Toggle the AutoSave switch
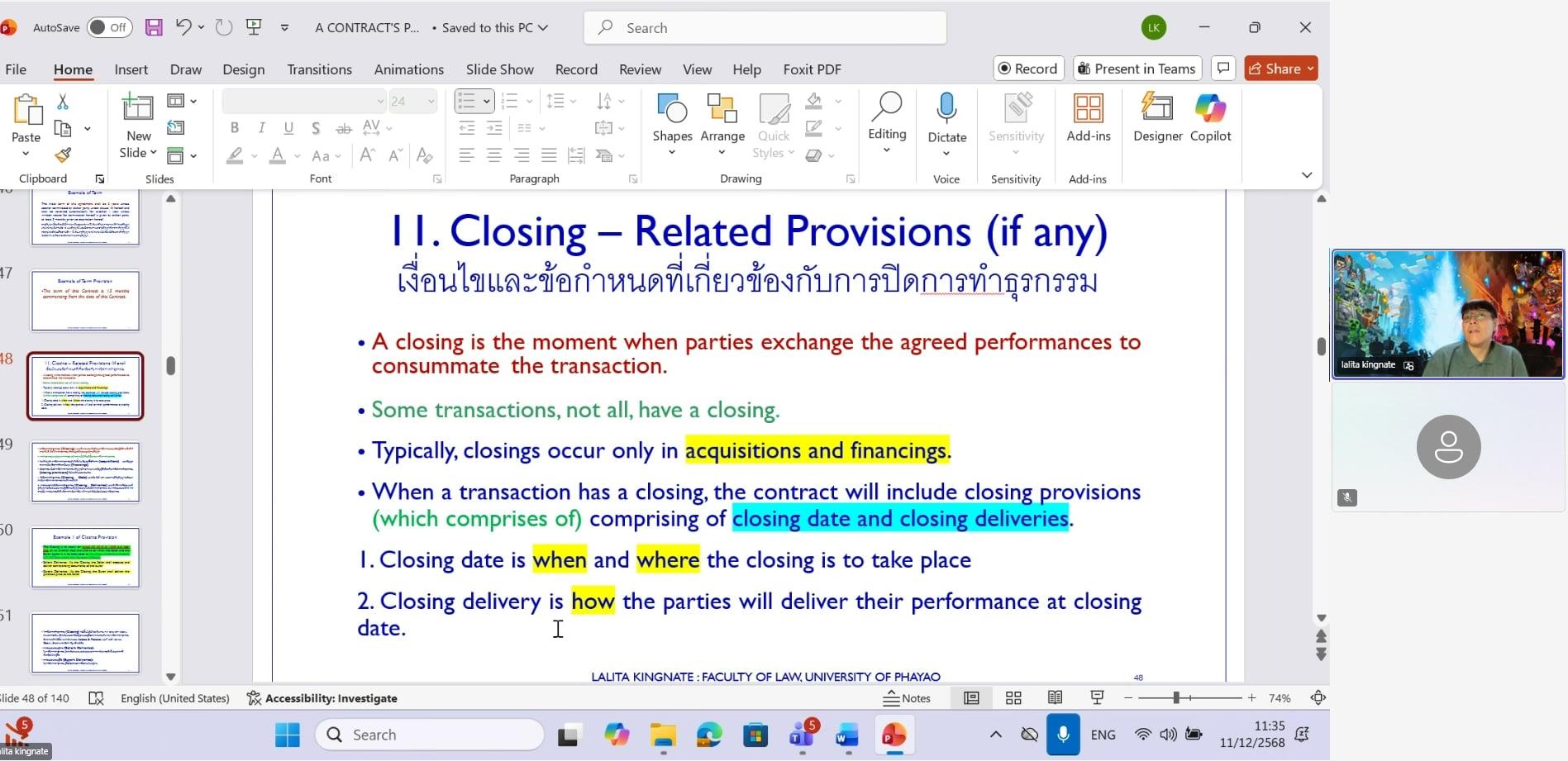Image resolution: width=1568 pixels, height=761 pixels. [x=108, y=27]
